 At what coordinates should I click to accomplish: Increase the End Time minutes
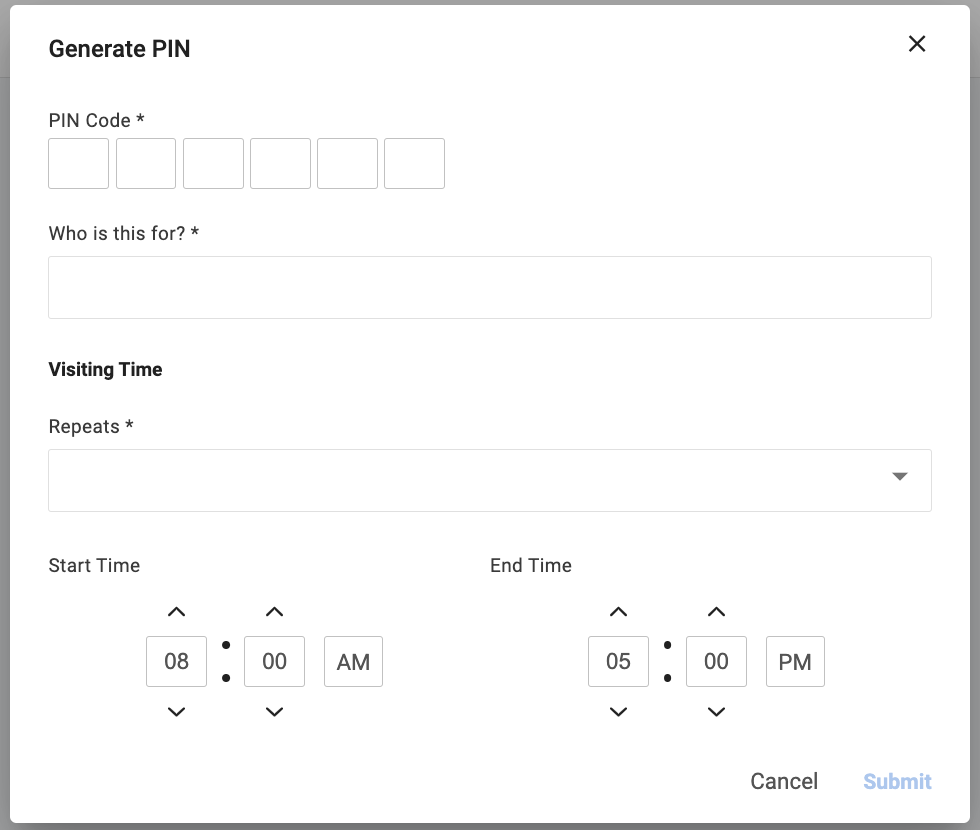(x=716, y=612)
